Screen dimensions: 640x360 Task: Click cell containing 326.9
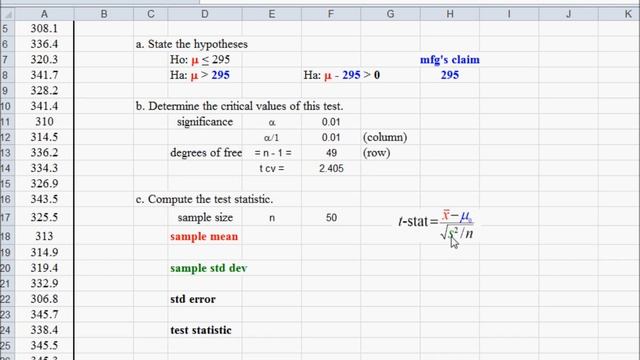[44, 184]
